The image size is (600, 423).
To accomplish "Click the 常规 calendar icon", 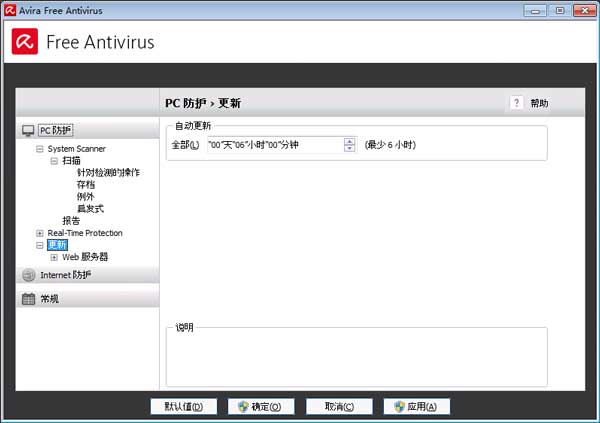I will (28, 299).
